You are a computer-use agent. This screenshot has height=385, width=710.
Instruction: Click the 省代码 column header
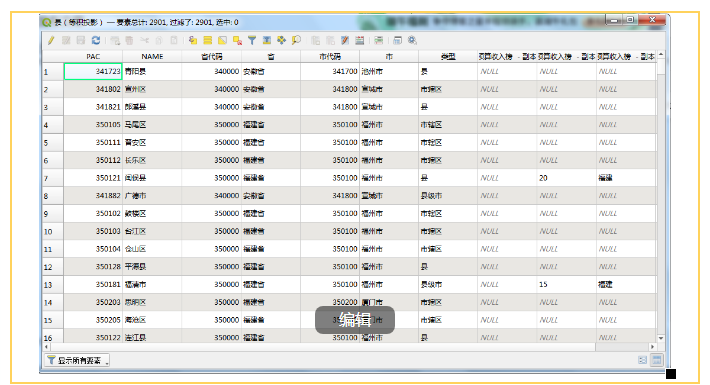click(x=211, y=57)
